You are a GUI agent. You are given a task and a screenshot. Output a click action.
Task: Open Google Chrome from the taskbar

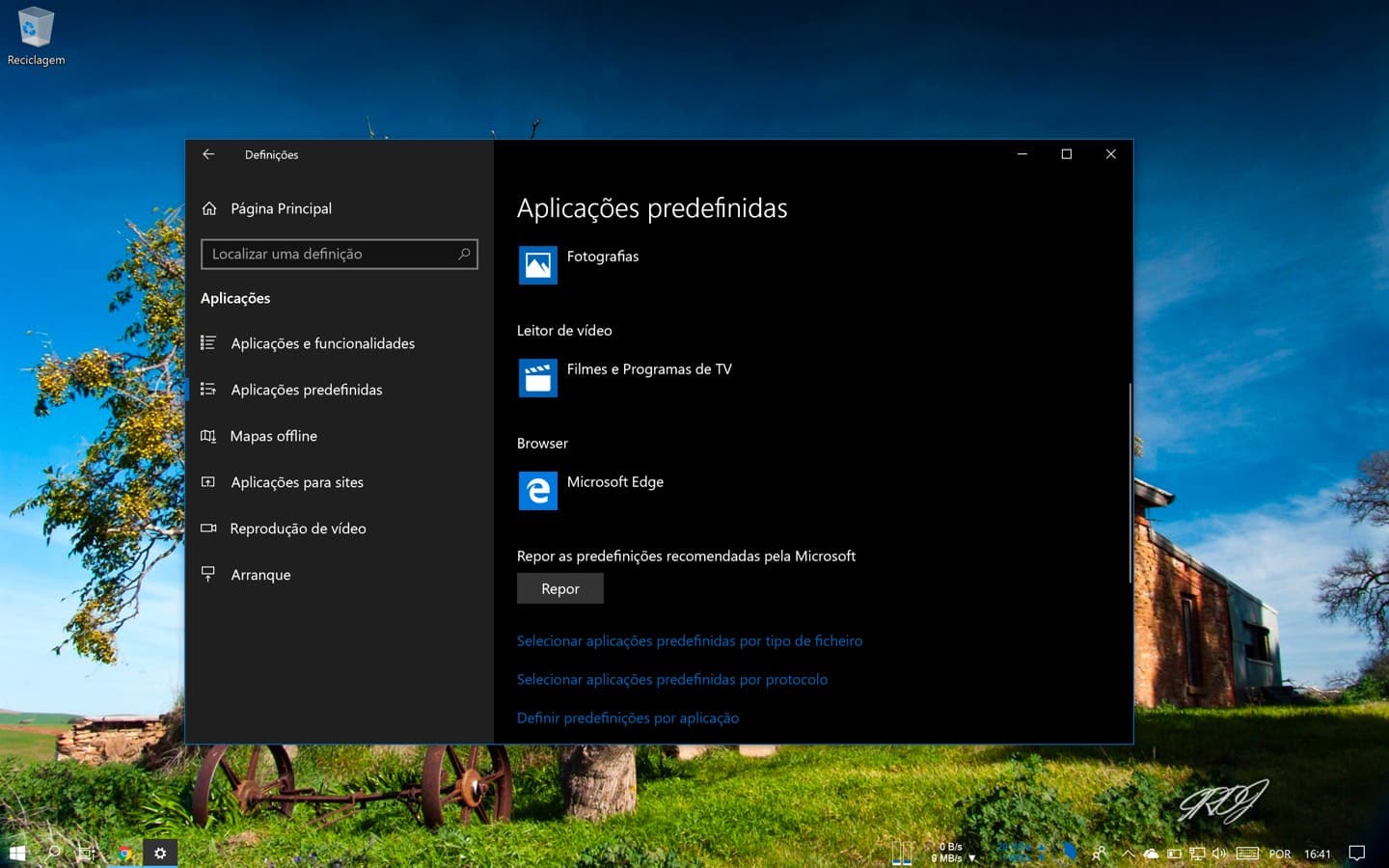[124, 853]
